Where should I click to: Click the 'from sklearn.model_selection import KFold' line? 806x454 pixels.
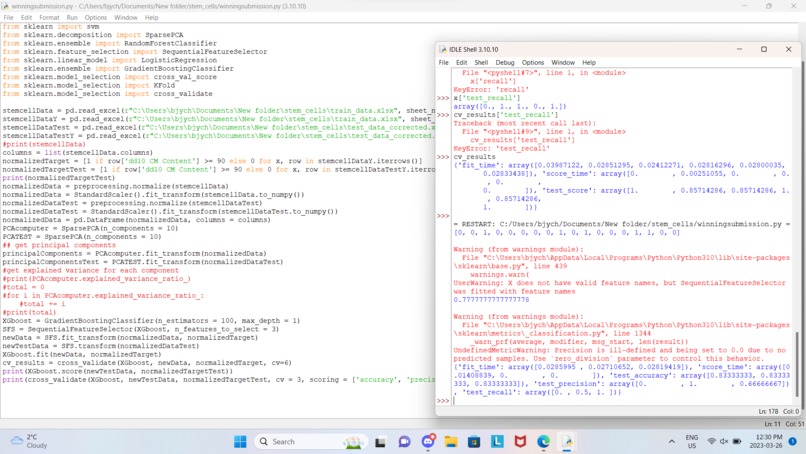click(88, 85)
